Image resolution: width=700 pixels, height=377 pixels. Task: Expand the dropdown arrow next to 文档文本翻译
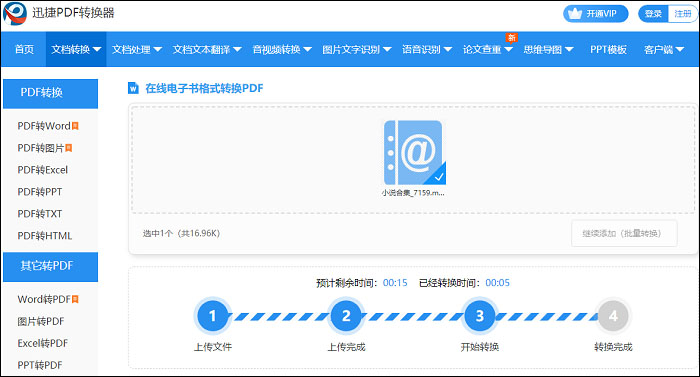point(237,50)
